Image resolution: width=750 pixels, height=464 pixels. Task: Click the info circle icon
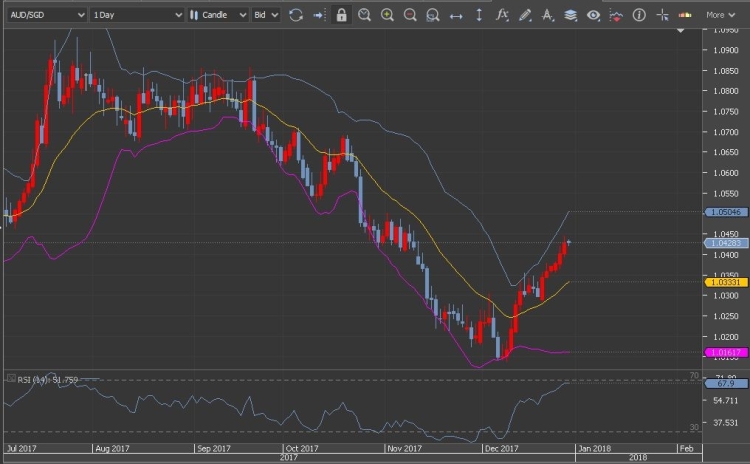click(639, 15)
